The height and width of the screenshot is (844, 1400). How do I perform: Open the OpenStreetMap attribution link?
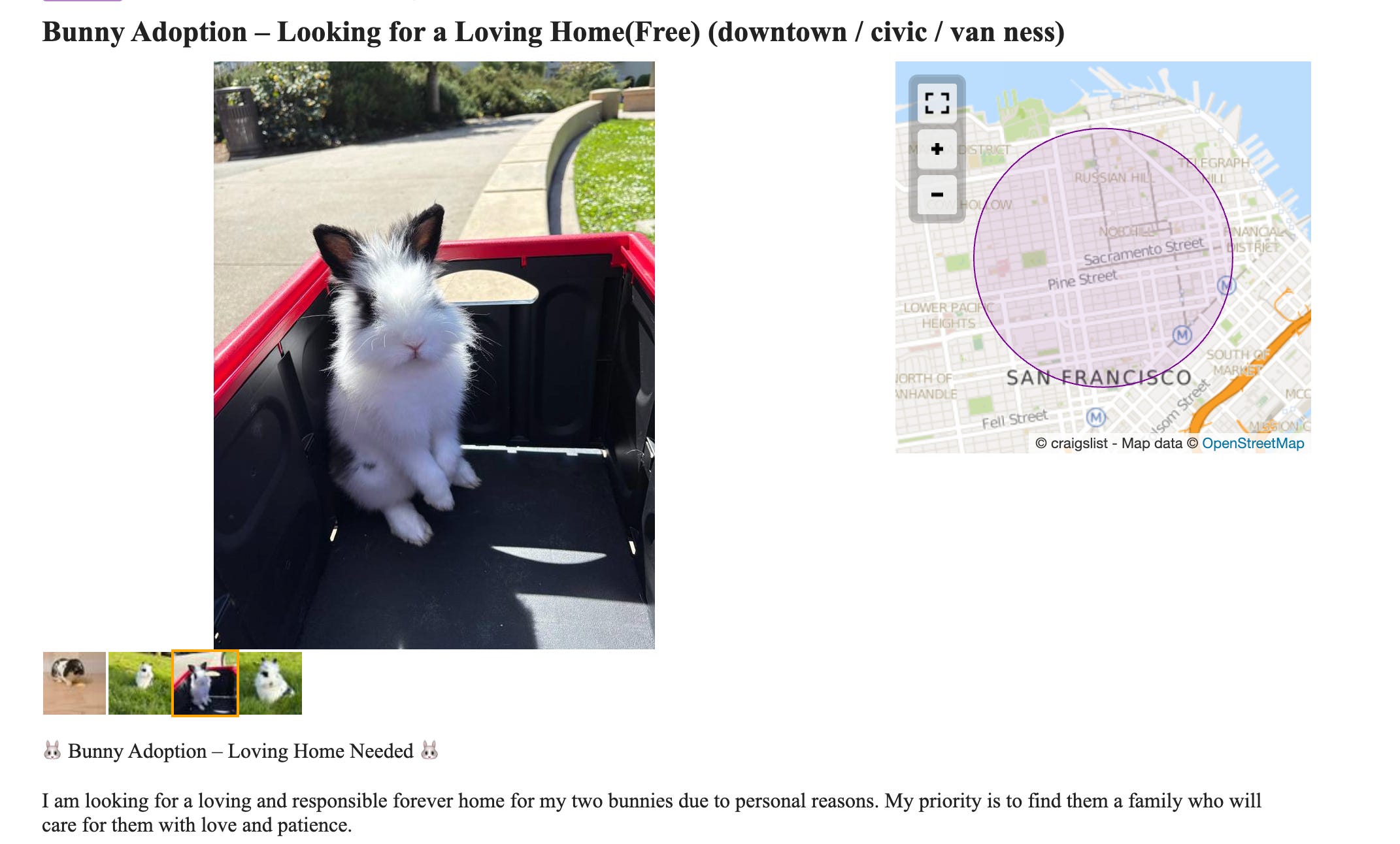(x=1252, y=444)
